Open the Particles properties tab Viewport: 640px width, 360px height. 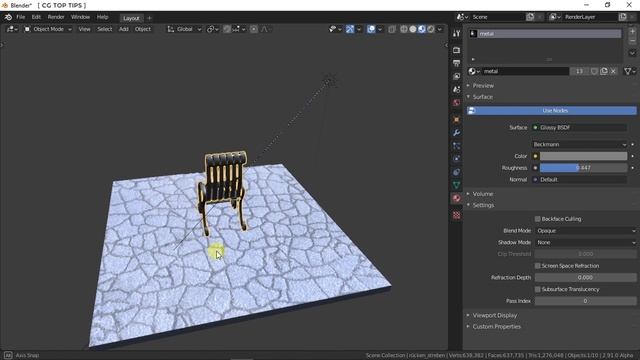pos(456,146)
